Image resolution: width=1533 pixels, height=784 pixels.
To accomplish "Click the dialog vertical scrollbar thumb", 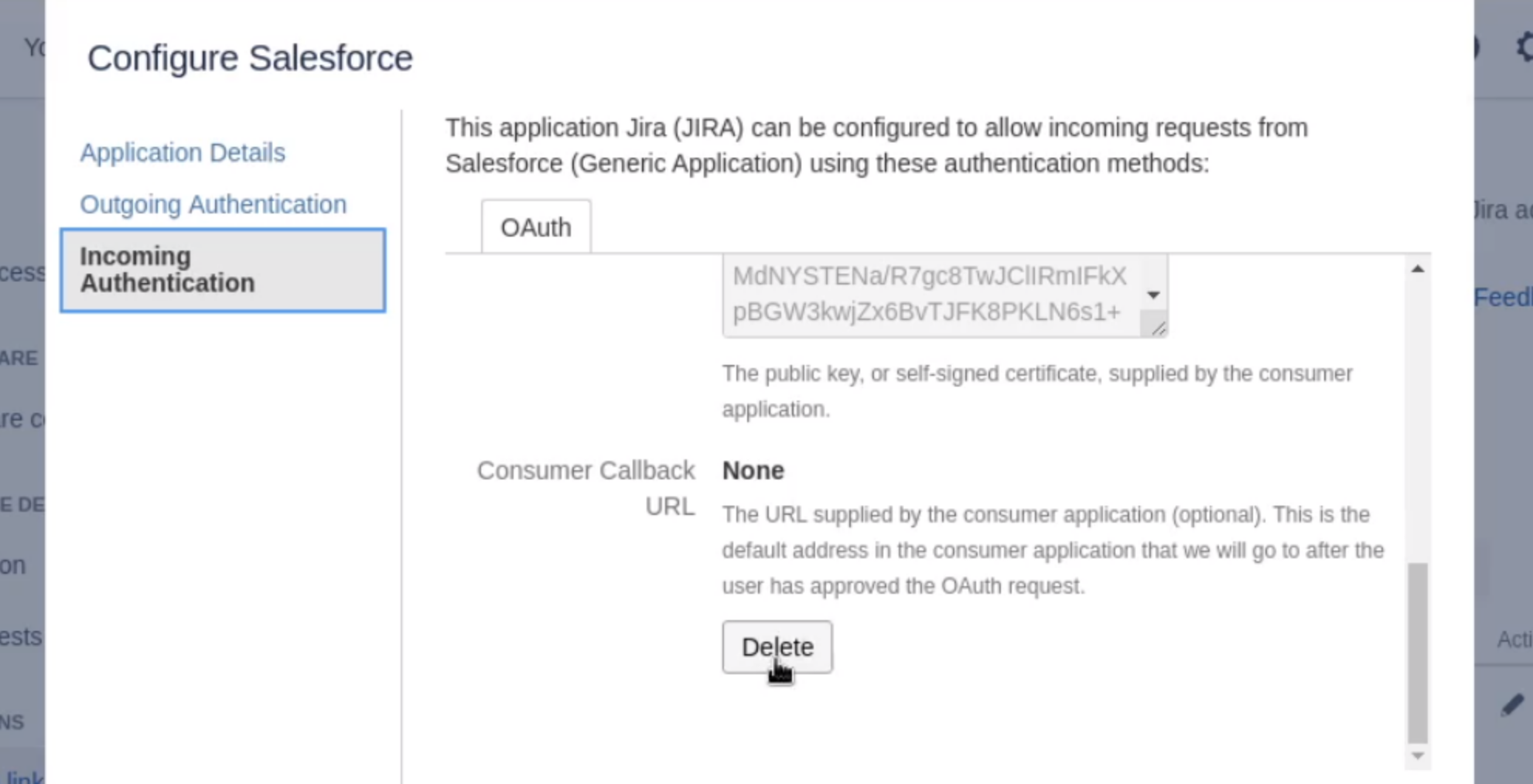I will click(x=1417, y=653).
